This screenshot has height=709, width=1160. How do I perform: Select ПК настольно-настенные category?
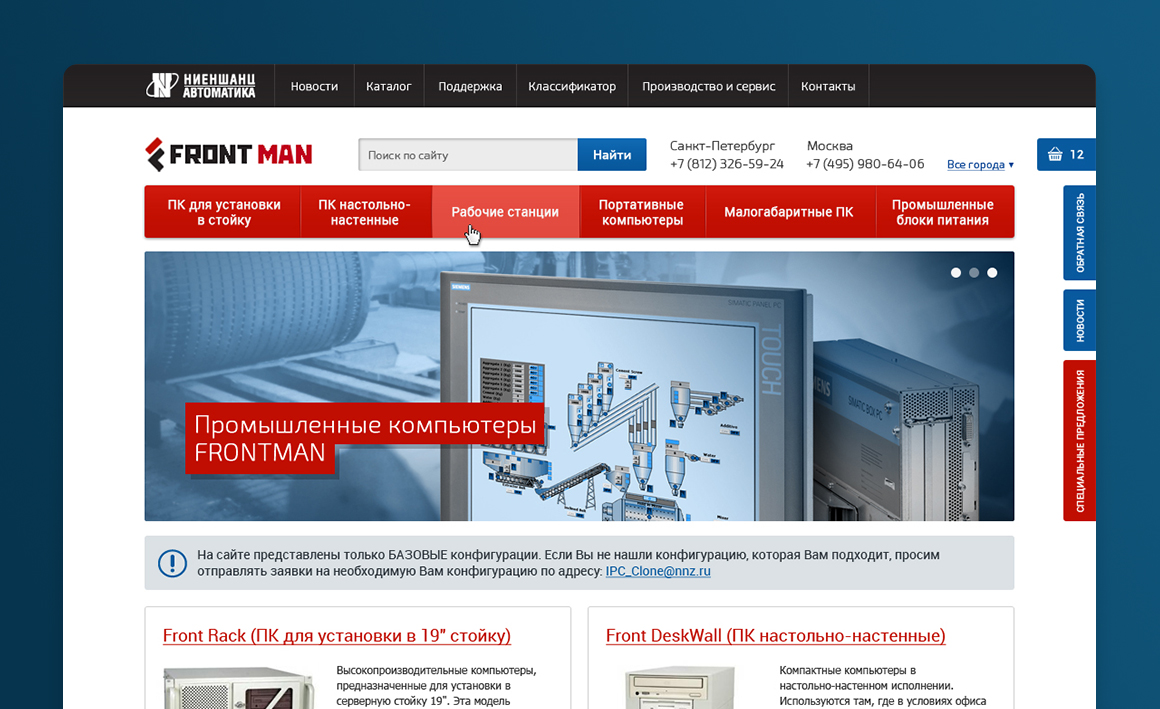tap(365, 212)
